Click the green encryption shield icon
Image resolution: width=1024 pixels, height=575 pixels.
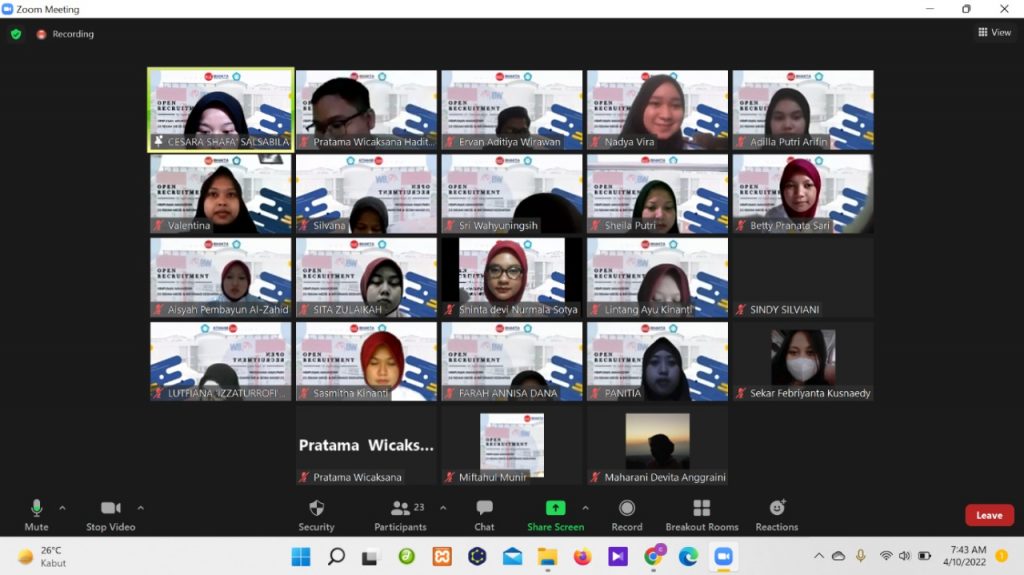(x=15, y=34)
